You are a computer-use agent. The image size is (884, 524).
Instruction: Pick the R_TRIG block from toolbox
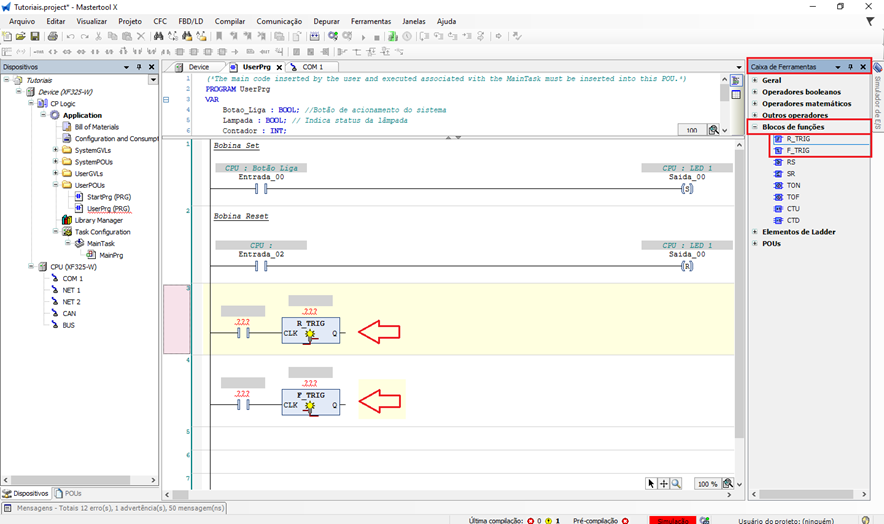point(797,139)
